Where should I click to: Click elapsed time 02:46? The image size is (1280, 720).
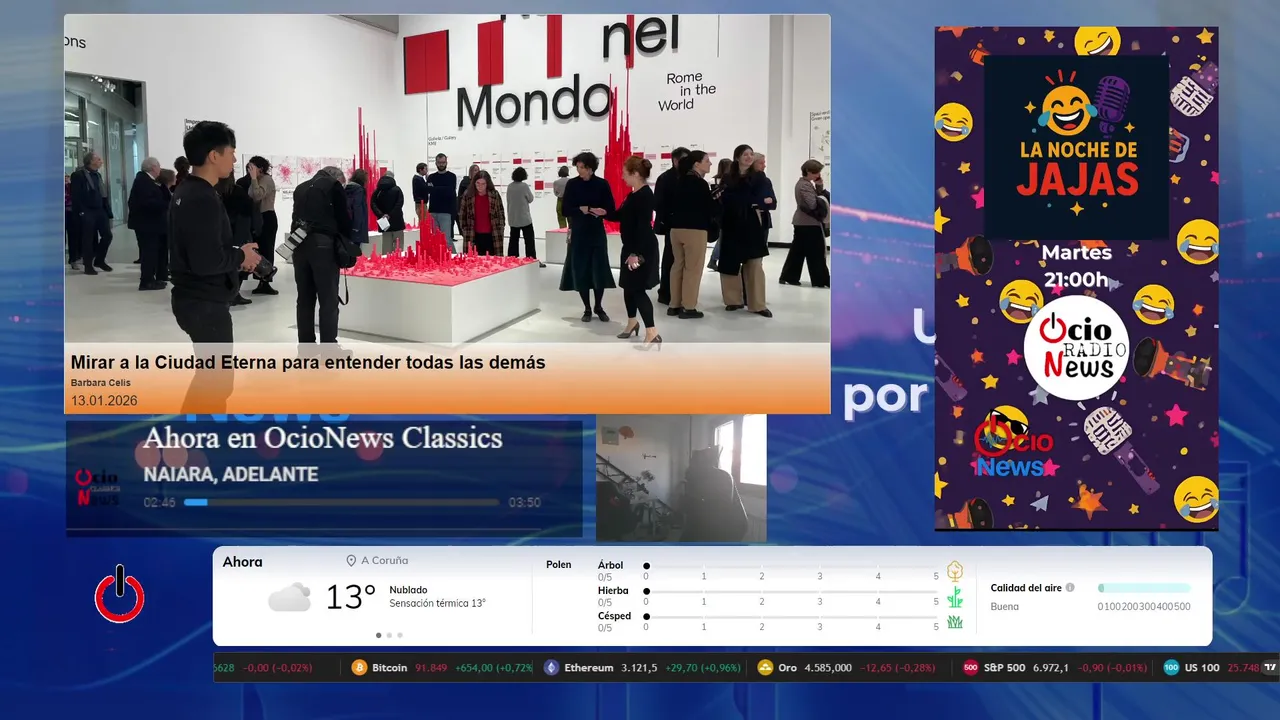[x=160, y=502]
